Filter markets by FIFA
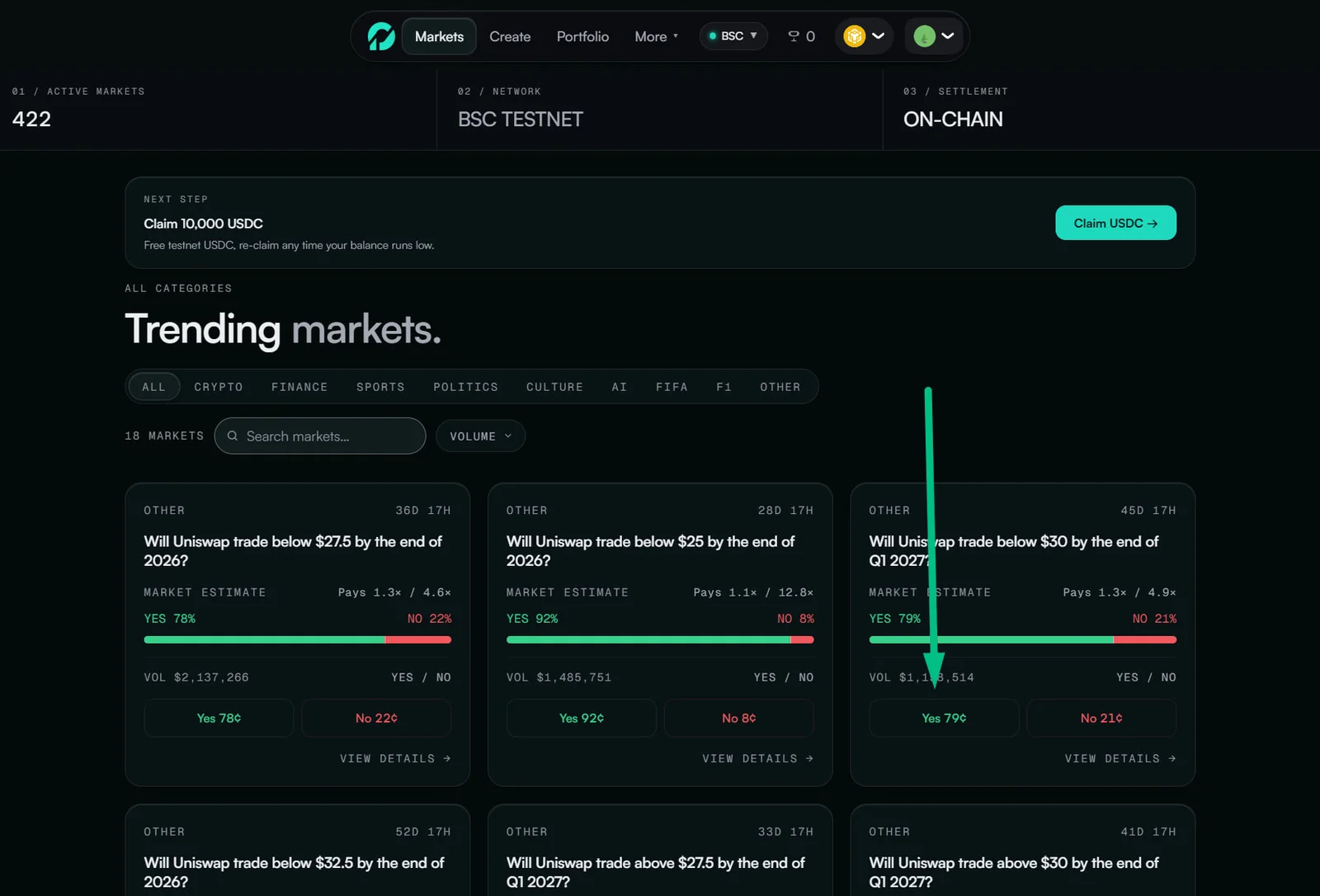Screen dimensions: 1320x896 pos(672,386)
